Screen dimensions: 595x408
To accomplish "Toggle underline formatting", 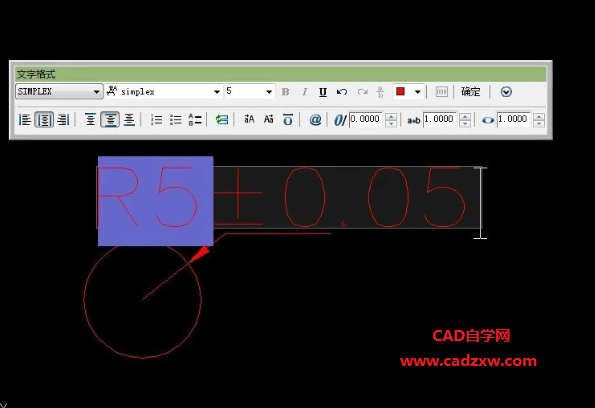I will click(323, 92).
